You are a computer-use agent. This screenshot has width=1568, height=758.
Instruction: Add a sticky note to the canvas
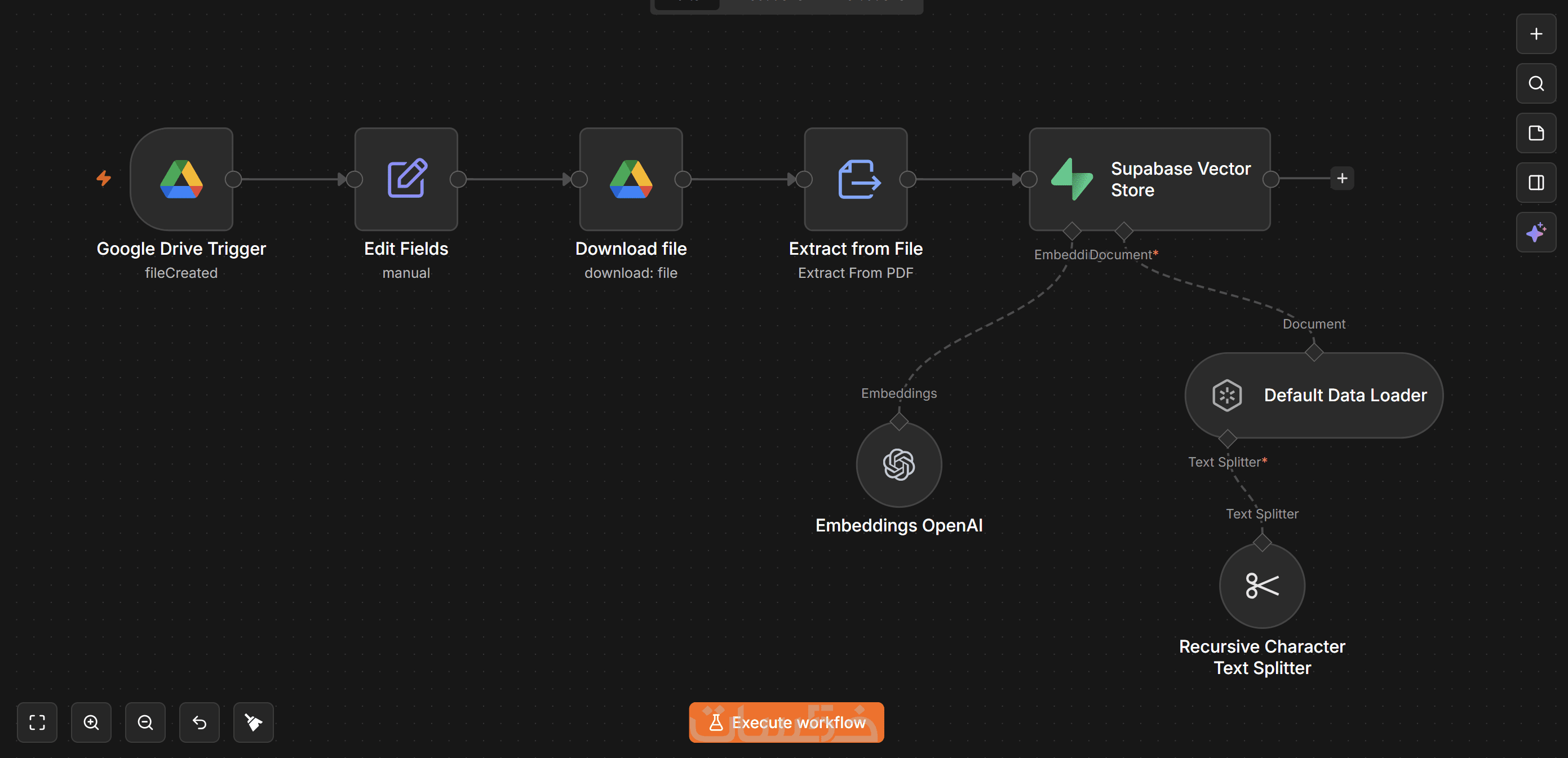[x=1536, y=134]
